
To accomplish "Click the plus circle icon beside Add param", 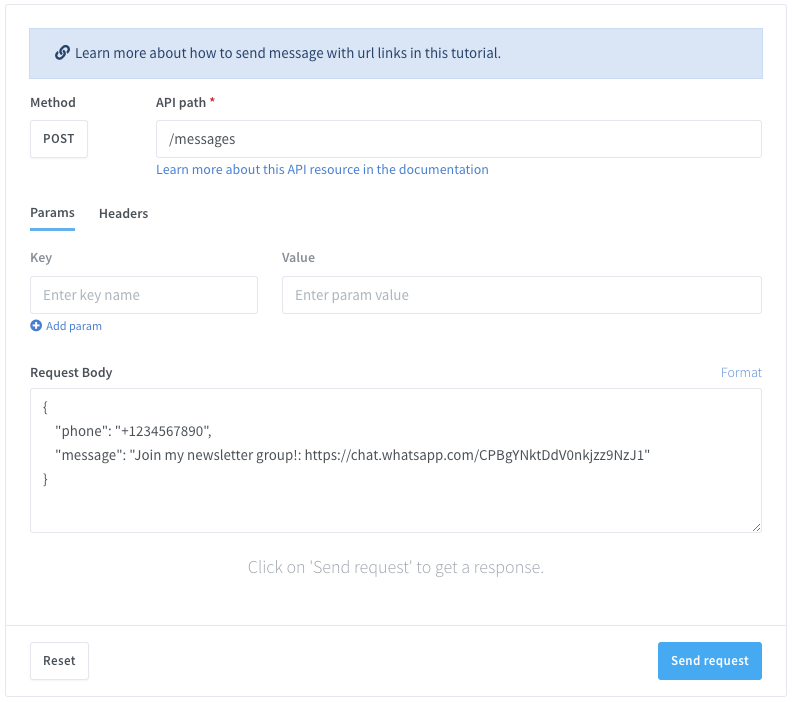I will tap(36, 326).
